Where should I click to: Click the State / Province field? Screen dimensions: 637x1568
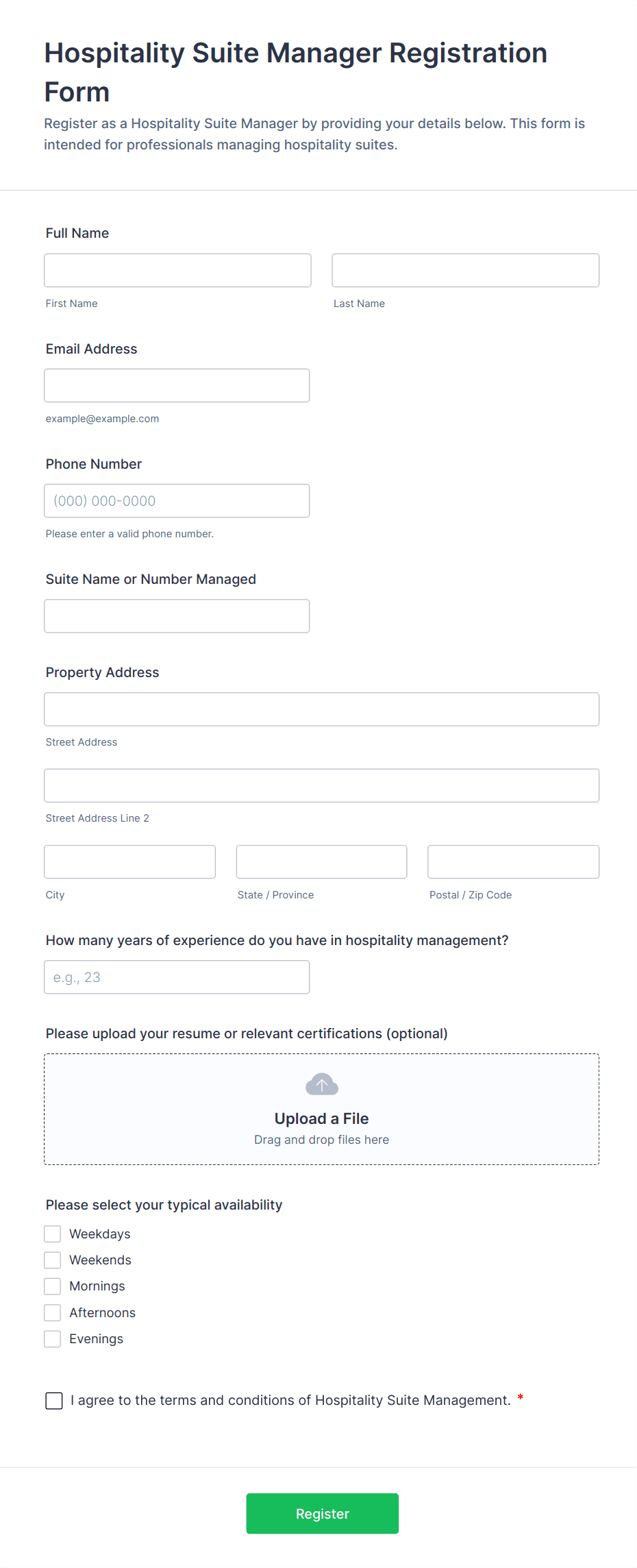321,861
